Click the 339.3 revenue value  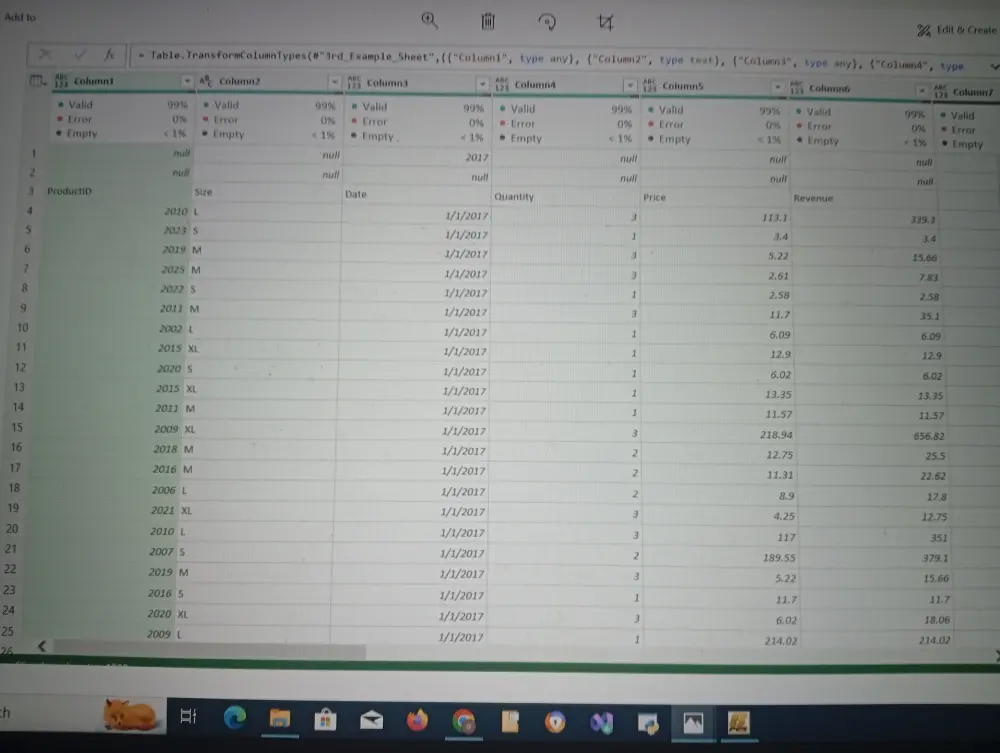point(923,220)
